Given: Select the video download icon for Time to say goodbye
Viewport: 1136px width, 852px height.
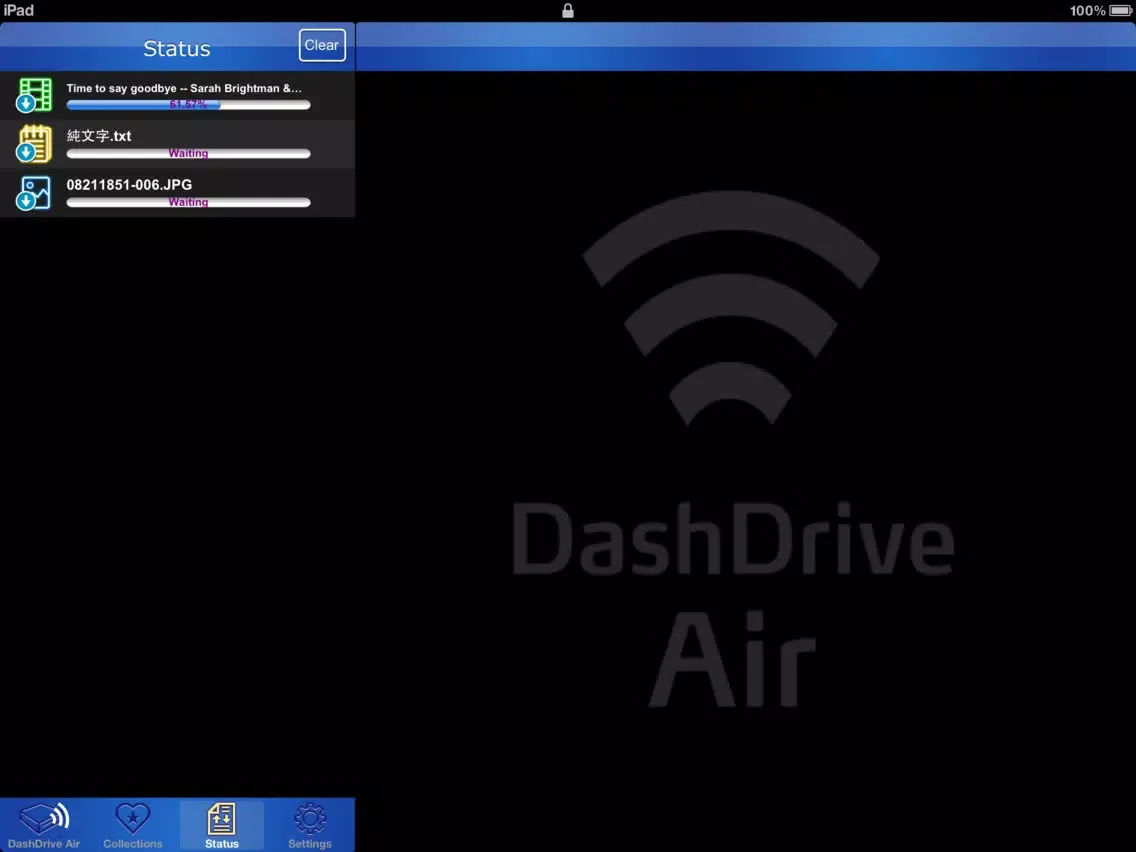Looking at the screenshot, I should point(34,95).
